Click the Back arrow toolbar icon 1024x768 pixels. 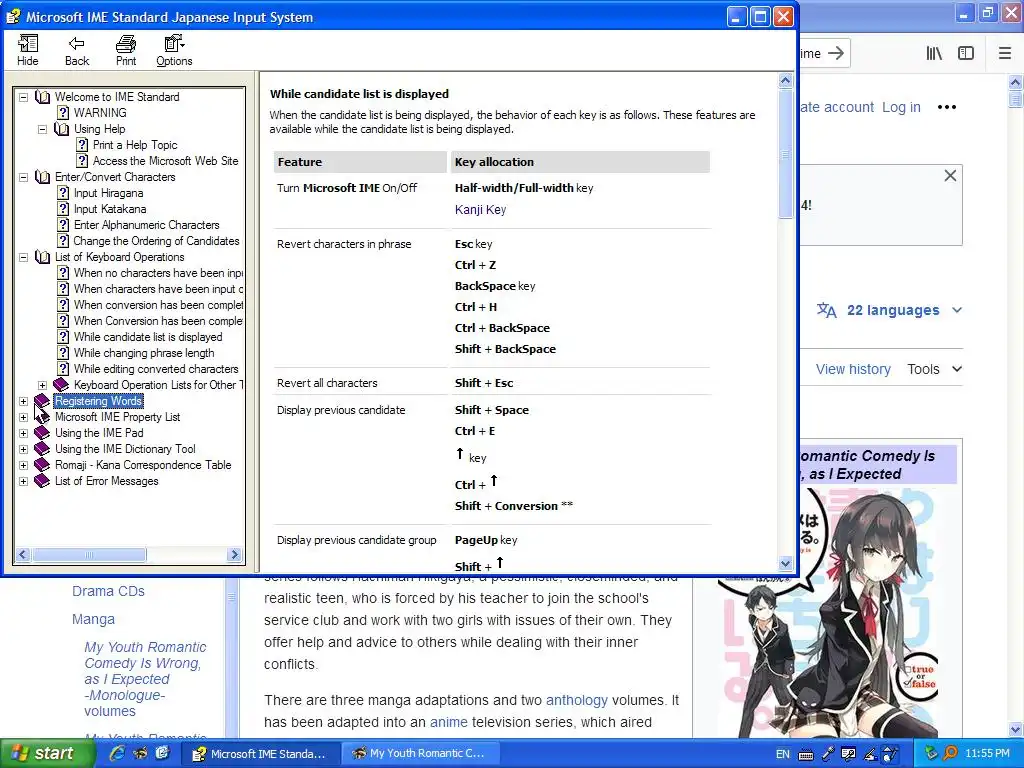76,51
